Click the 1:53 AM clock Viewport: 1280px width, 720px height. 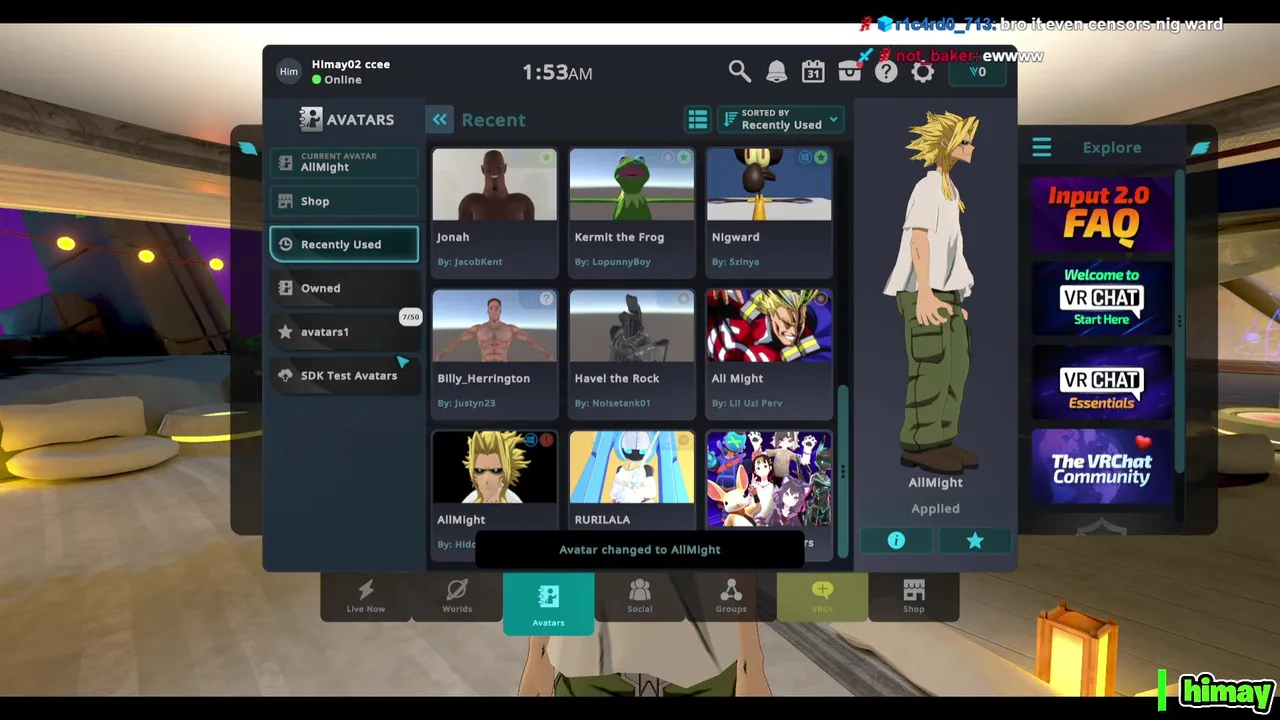(x=557, y=72)
